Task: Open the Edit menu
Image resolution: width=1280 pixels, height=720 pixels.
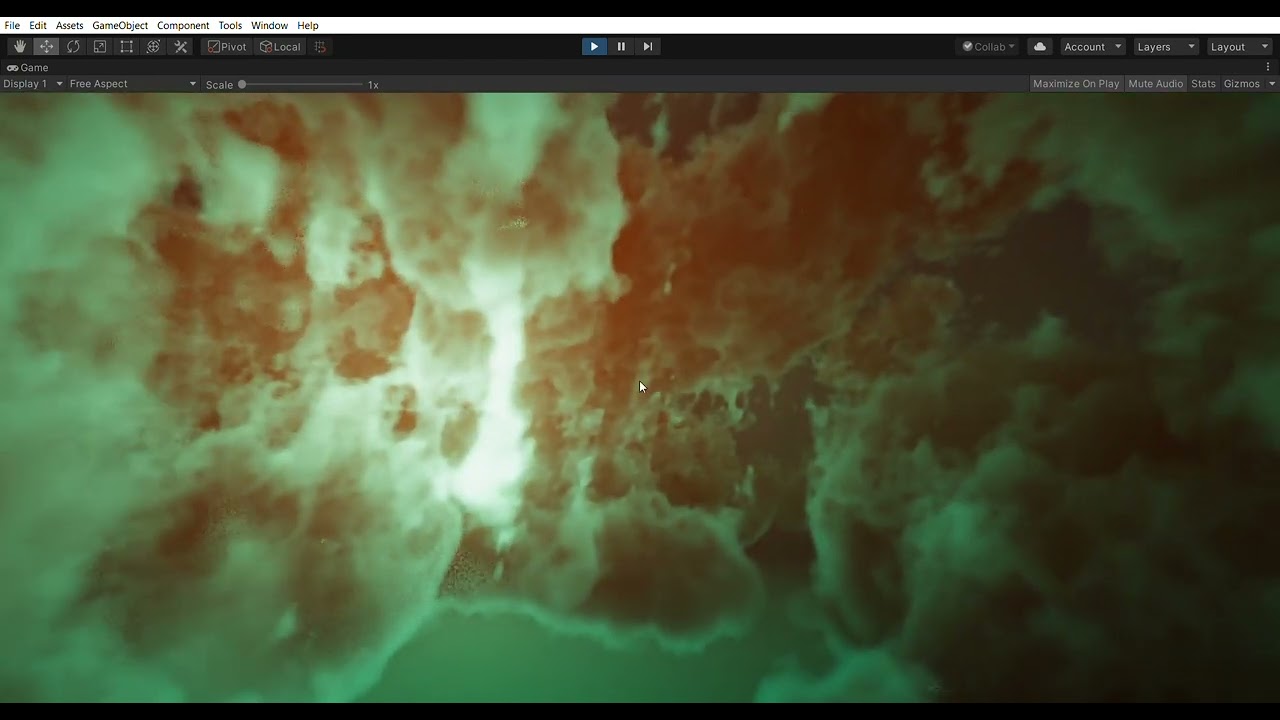Action: point(38,25)
